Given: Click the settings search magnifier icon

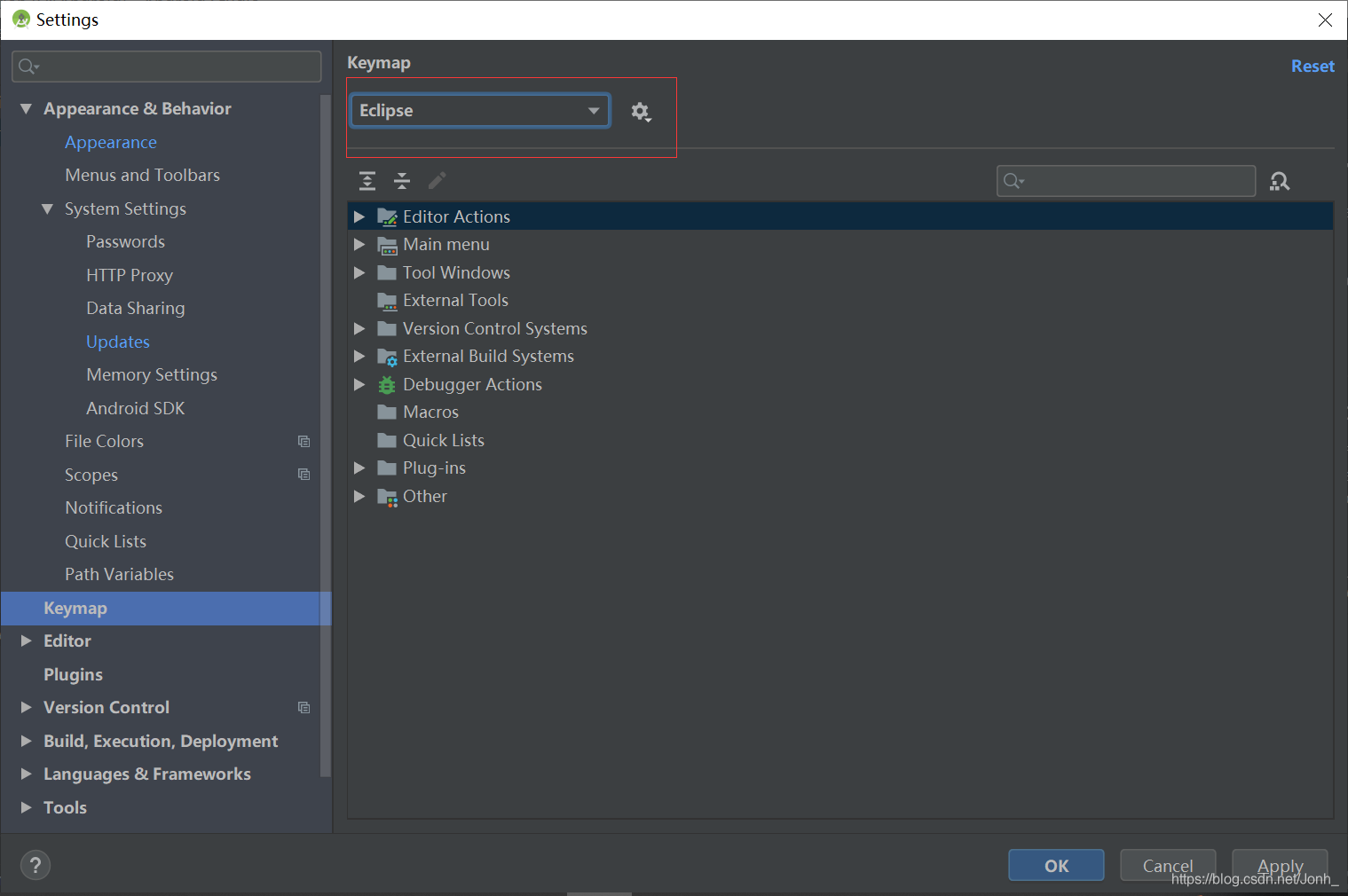Looking at the screenshot, I should tap(28, 67).
